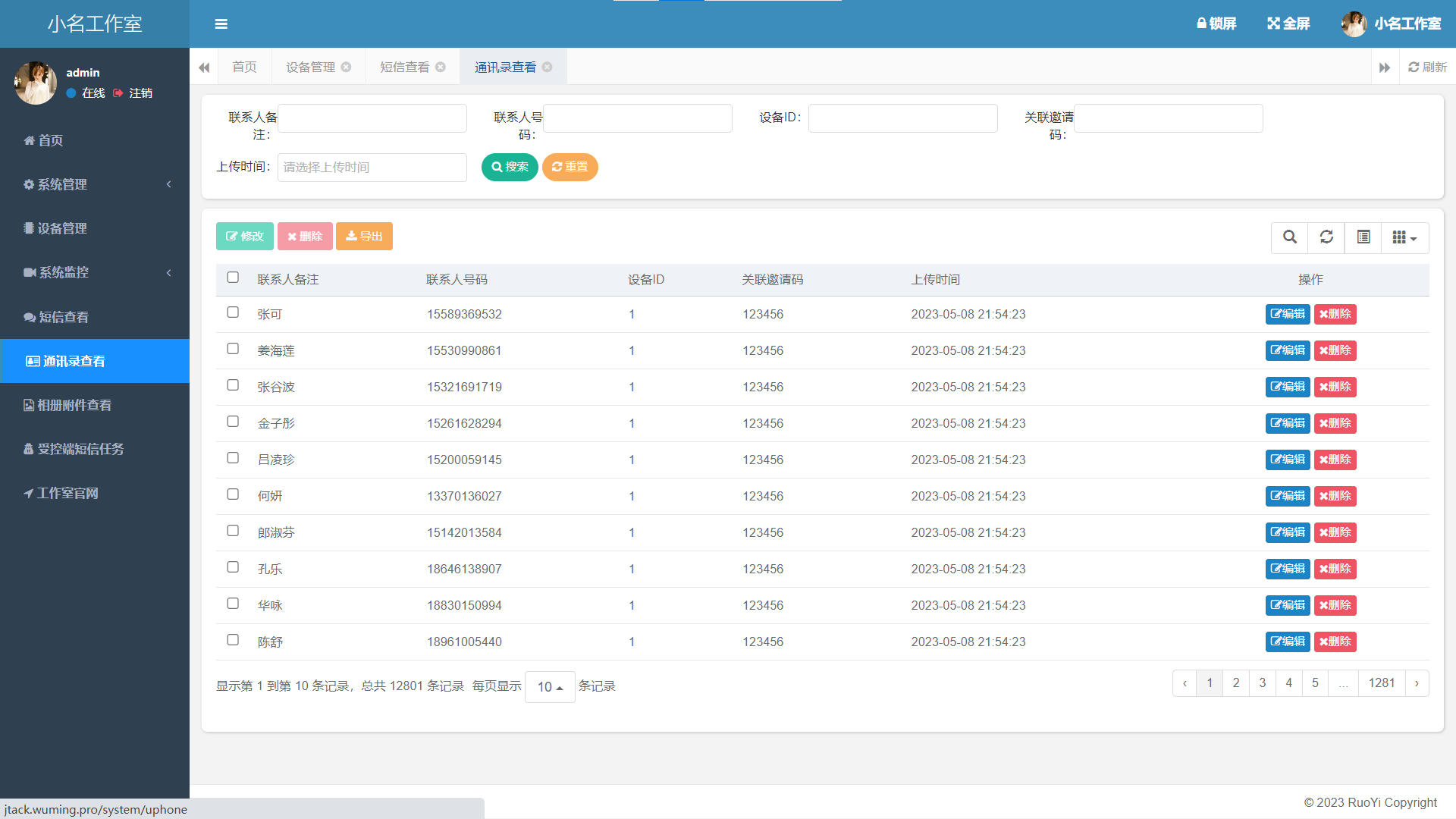
Task: Switch to the 短信查看 tab
Action: pyautogui.click(x=404, y=67)
